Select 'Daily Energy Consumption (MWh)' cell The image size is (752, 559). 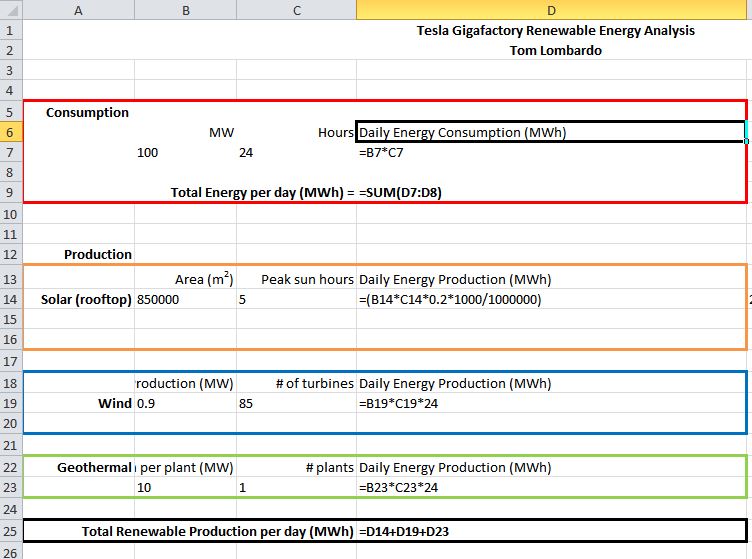point(550,132)
